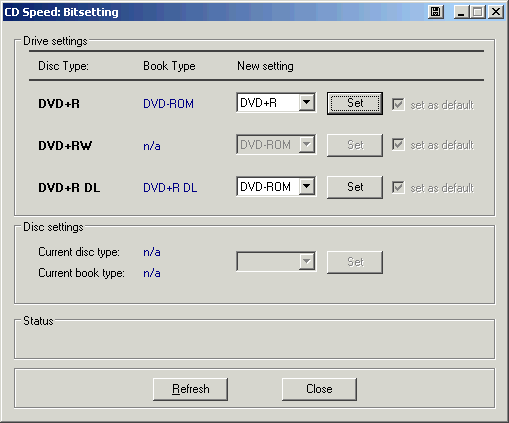Maximize the Bitsetting window
Image resolution: width=509 pixels, height=423 pixels.
click(x=478, y=12)
